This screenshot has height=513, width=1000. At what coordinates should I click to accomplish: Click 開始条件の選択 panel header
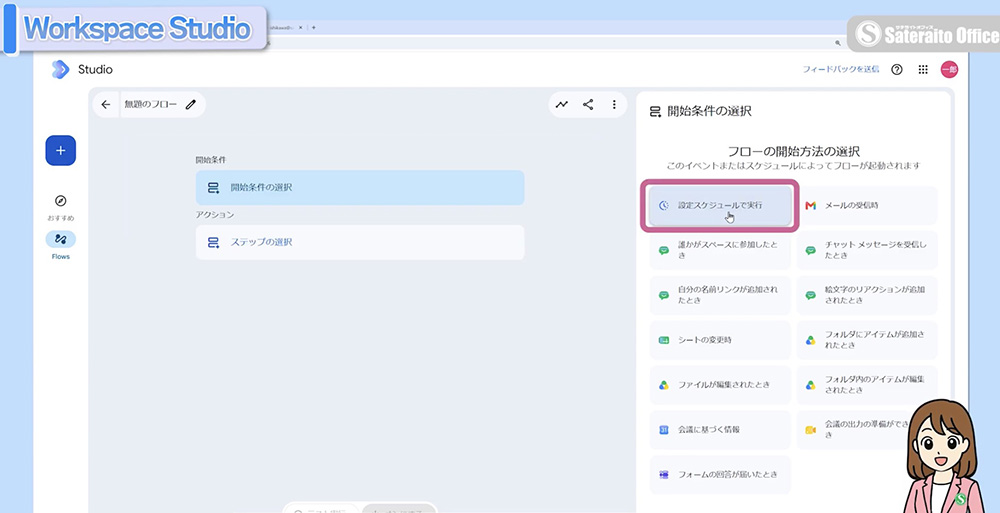coord(709,111)
